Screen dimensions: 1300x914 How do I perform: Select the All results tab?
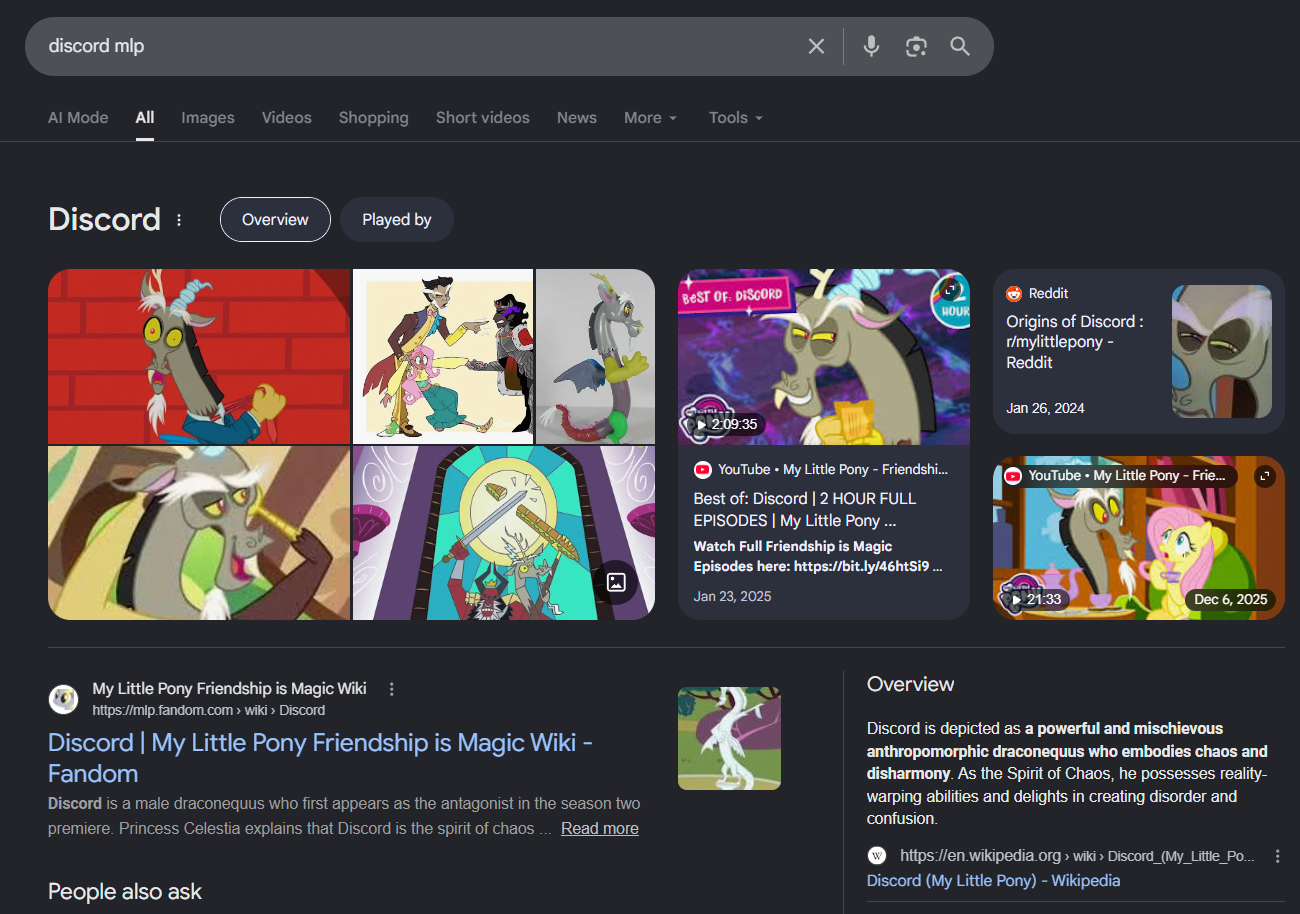[x=145, y=117]
